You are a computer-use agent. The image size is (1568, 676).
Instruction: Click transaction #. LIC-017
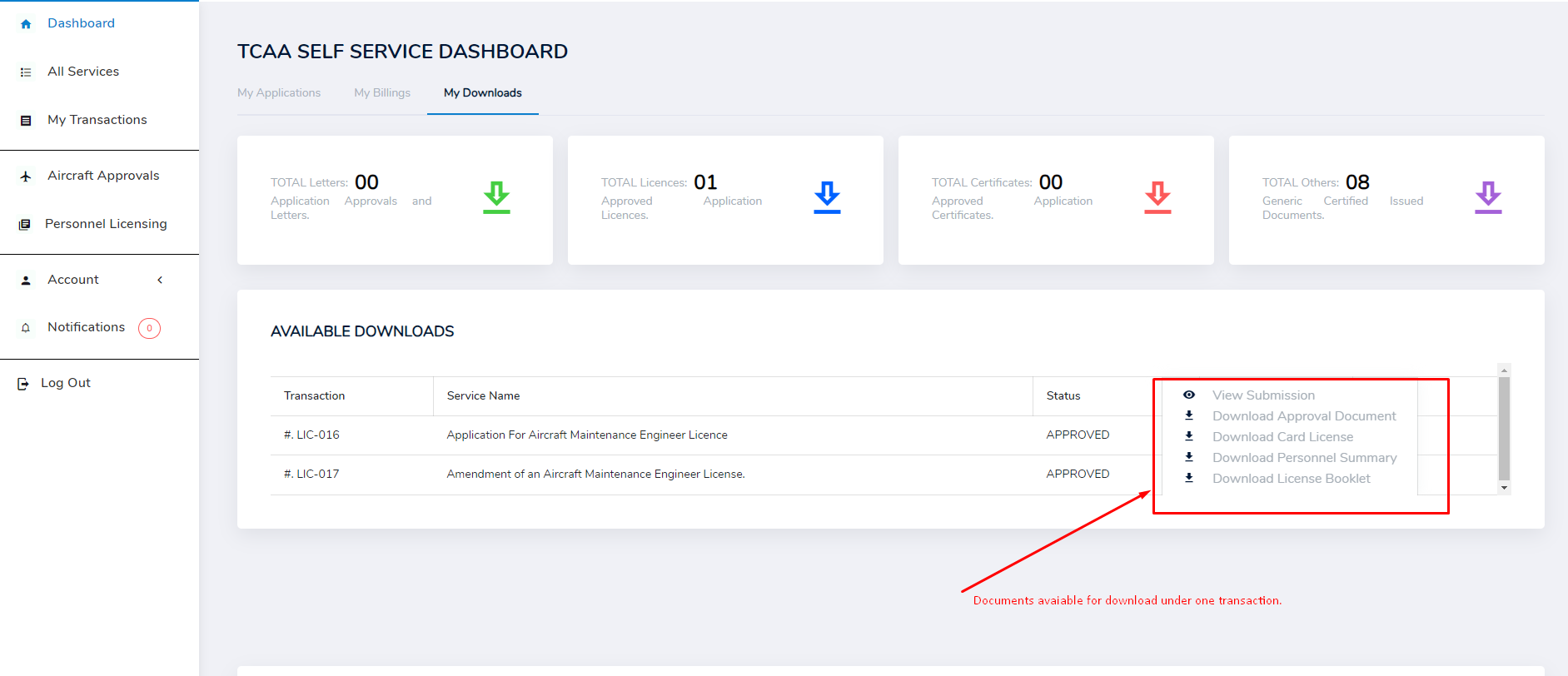[x=311, y=474]
